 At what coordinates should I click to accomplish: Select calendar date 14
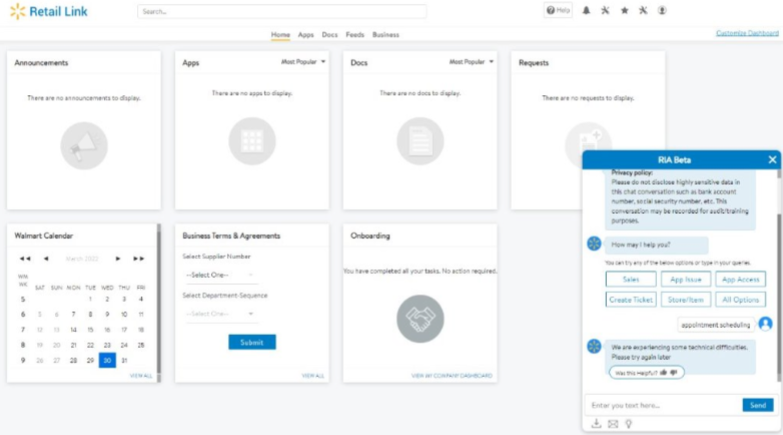(73, 330)
